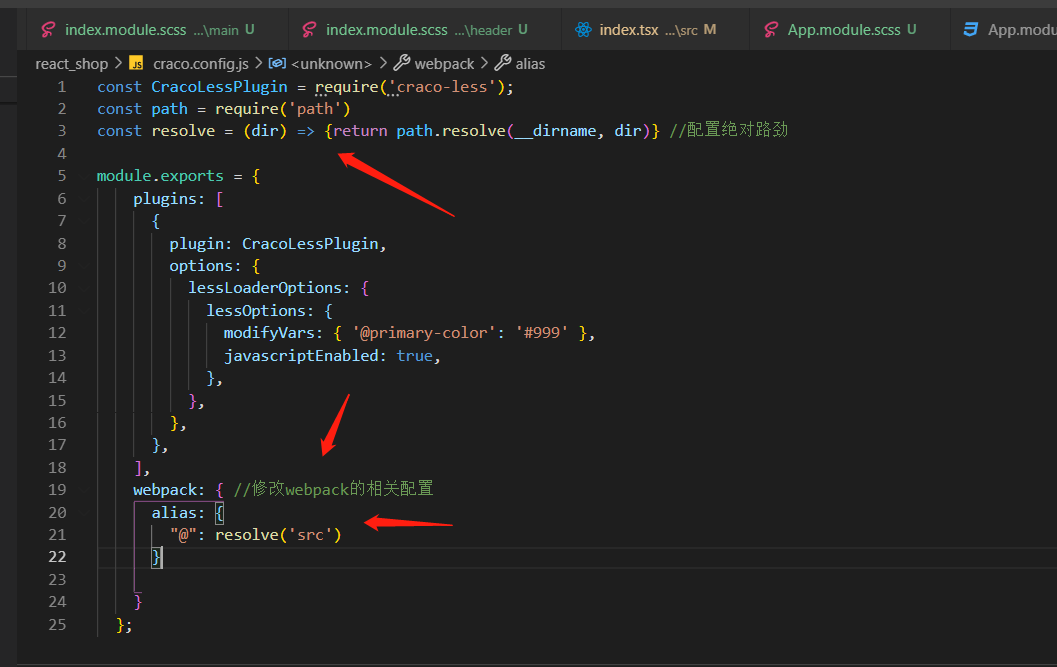Image resolution: width=1057 pixels, height=667 pixels.
Task: Click the React icon on index.tsx tab
Action: coord(583,30)
